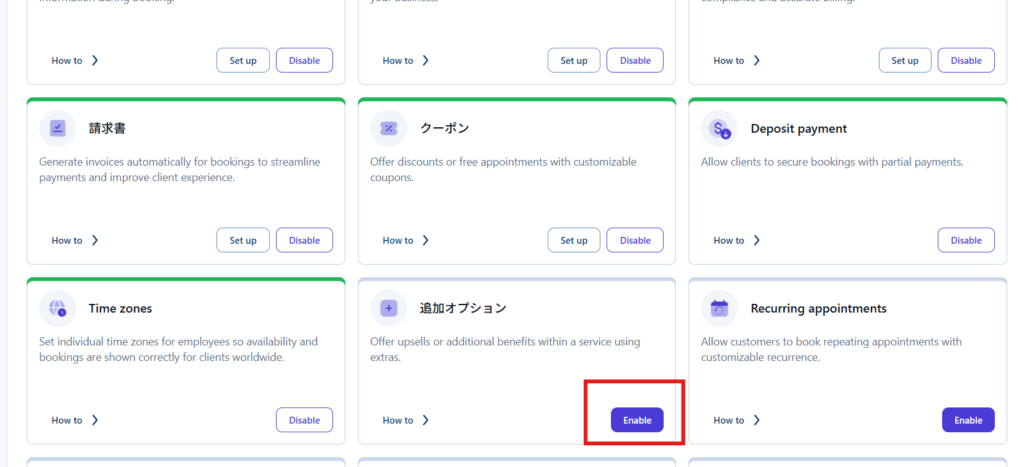Disable the クーポン coupons feature

(x=635, y=240)
